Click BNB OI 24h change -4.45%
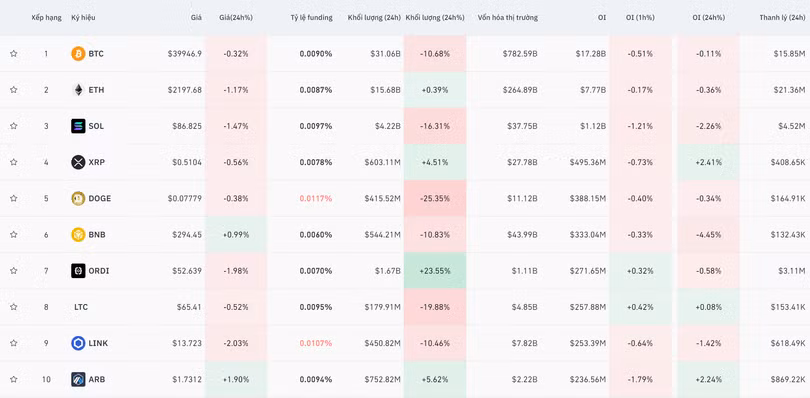The image size is (810, 398). [708, 235]
